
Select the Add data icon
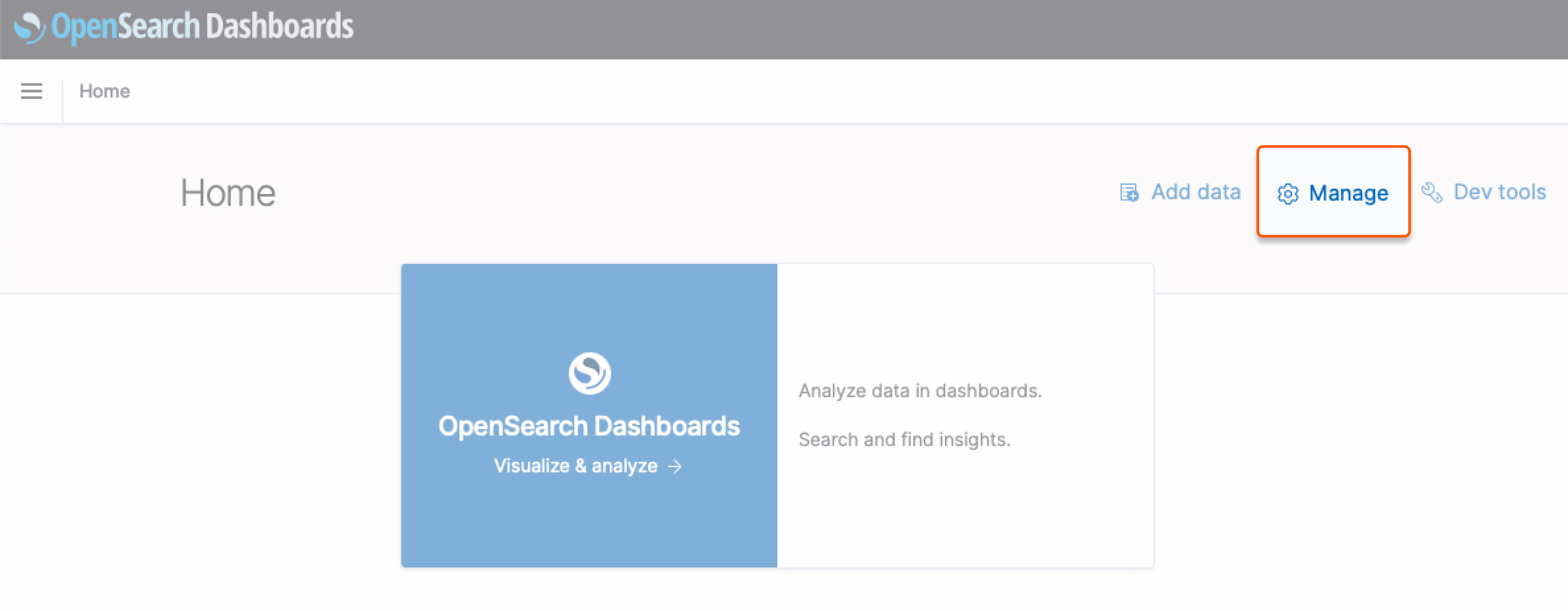pos(1129,192)
